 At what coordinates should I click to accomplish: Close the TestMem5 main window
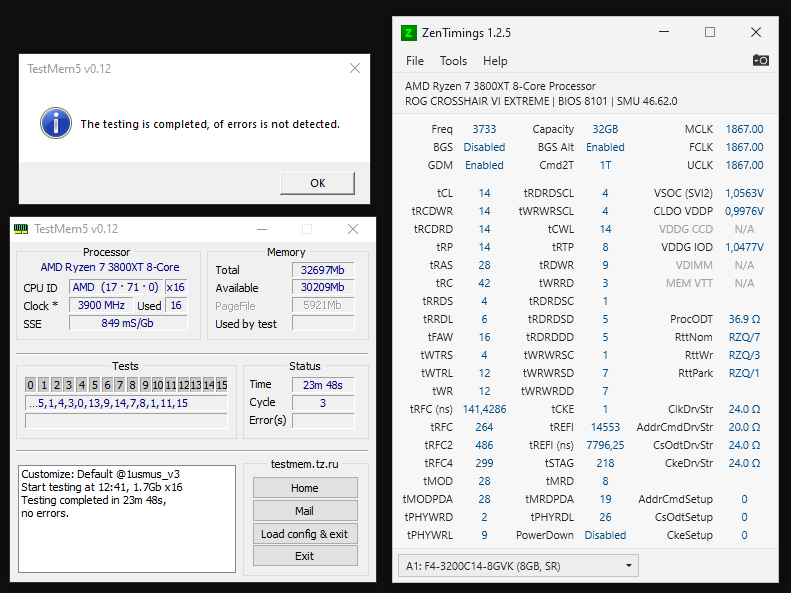pyautogui.click(x=353, y=229)
